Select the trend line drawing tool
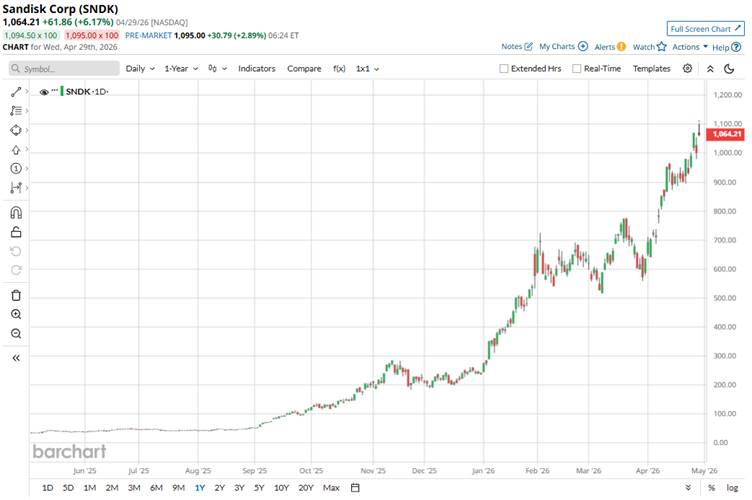Screen dimensions: 752x500 (16, 91)
